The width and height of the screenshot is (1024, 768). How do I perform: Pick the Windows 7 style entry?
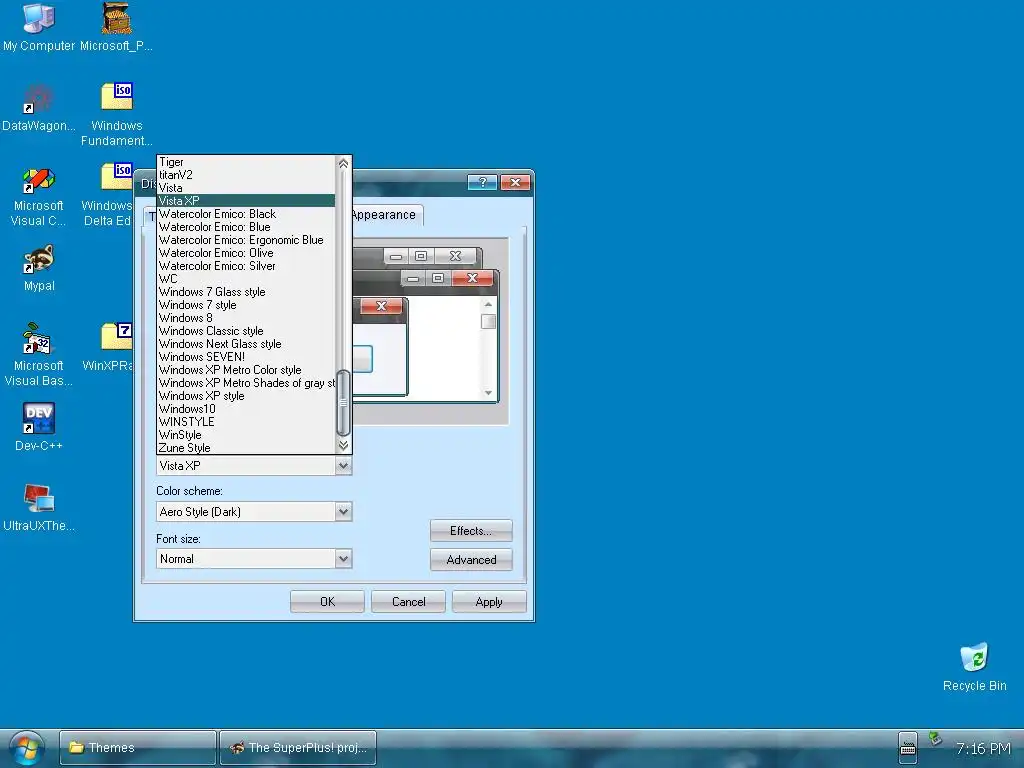tap(246, 305)
